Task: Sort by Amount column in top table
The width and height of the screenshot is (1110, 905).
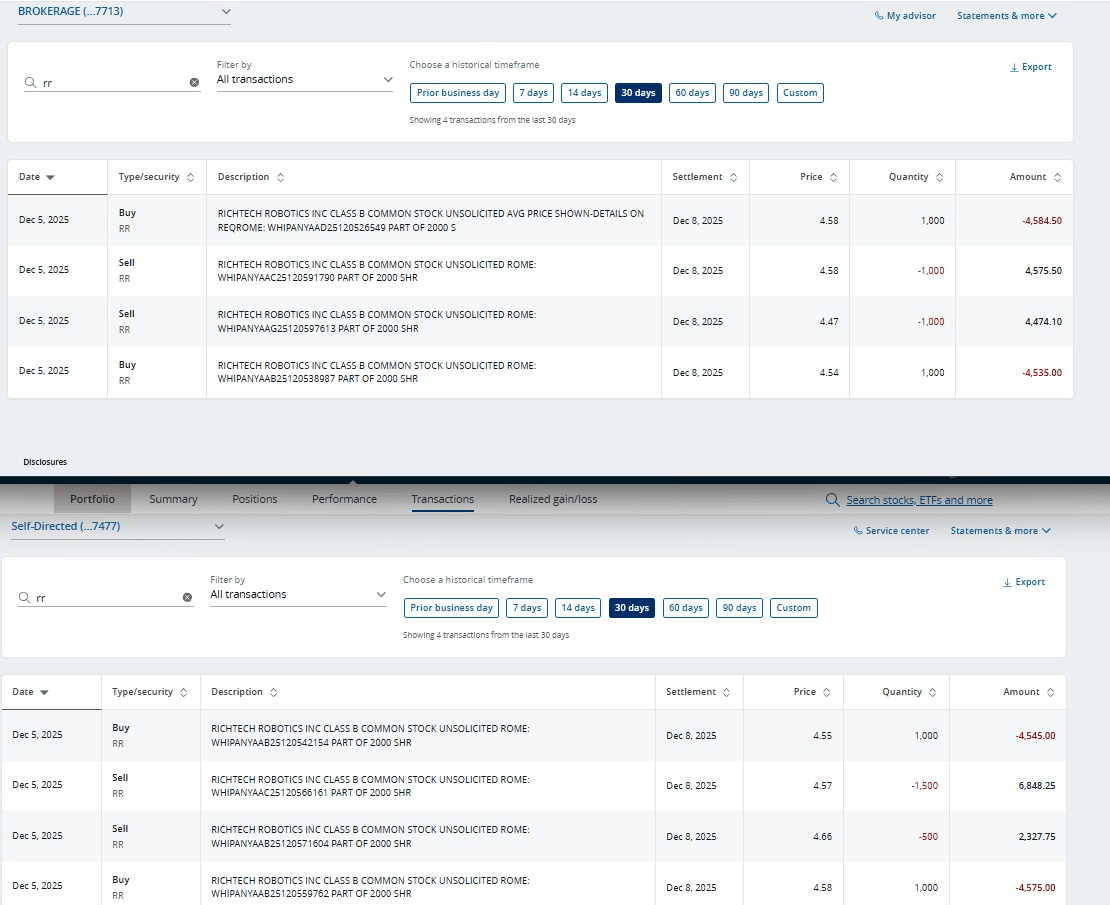Action: tap(1058, 177)
